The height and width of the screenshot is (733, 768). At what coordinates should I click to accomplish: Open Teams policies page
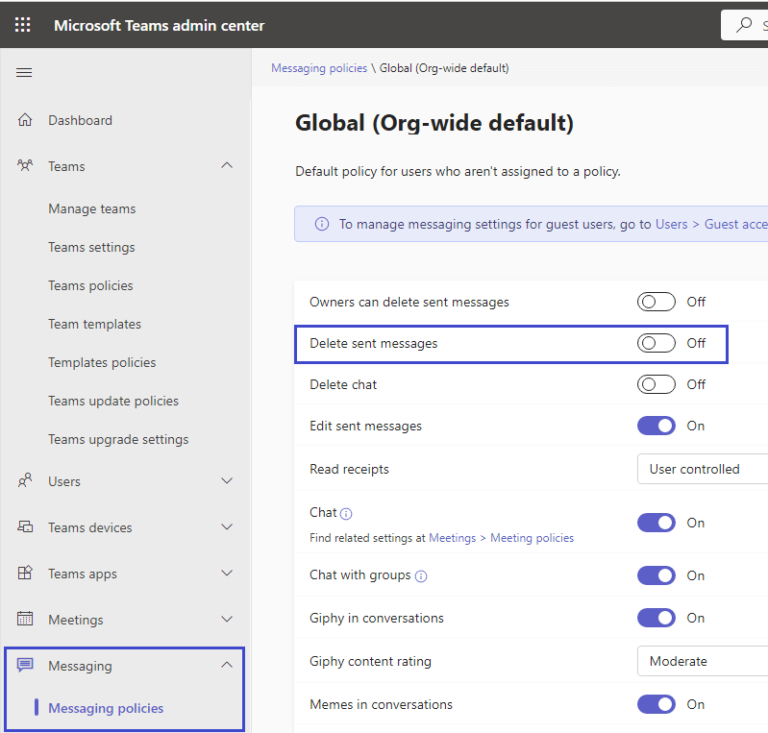point(91,285)
